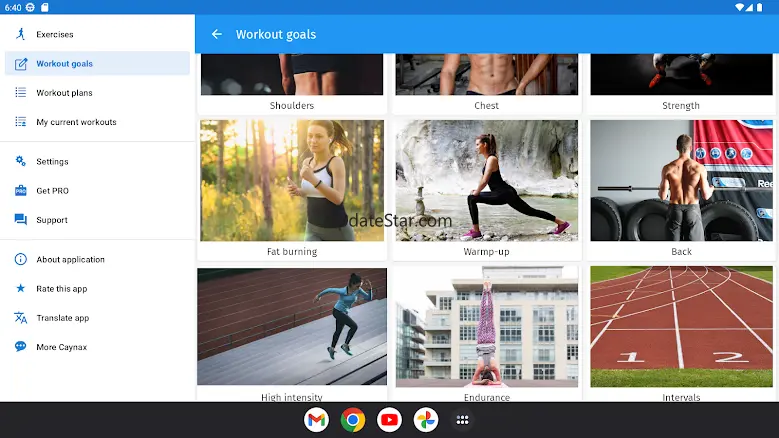The width and height of the screenshot is (779, 438).
Task: Open Workout plans from the sidebar
Action: (97, 92)
